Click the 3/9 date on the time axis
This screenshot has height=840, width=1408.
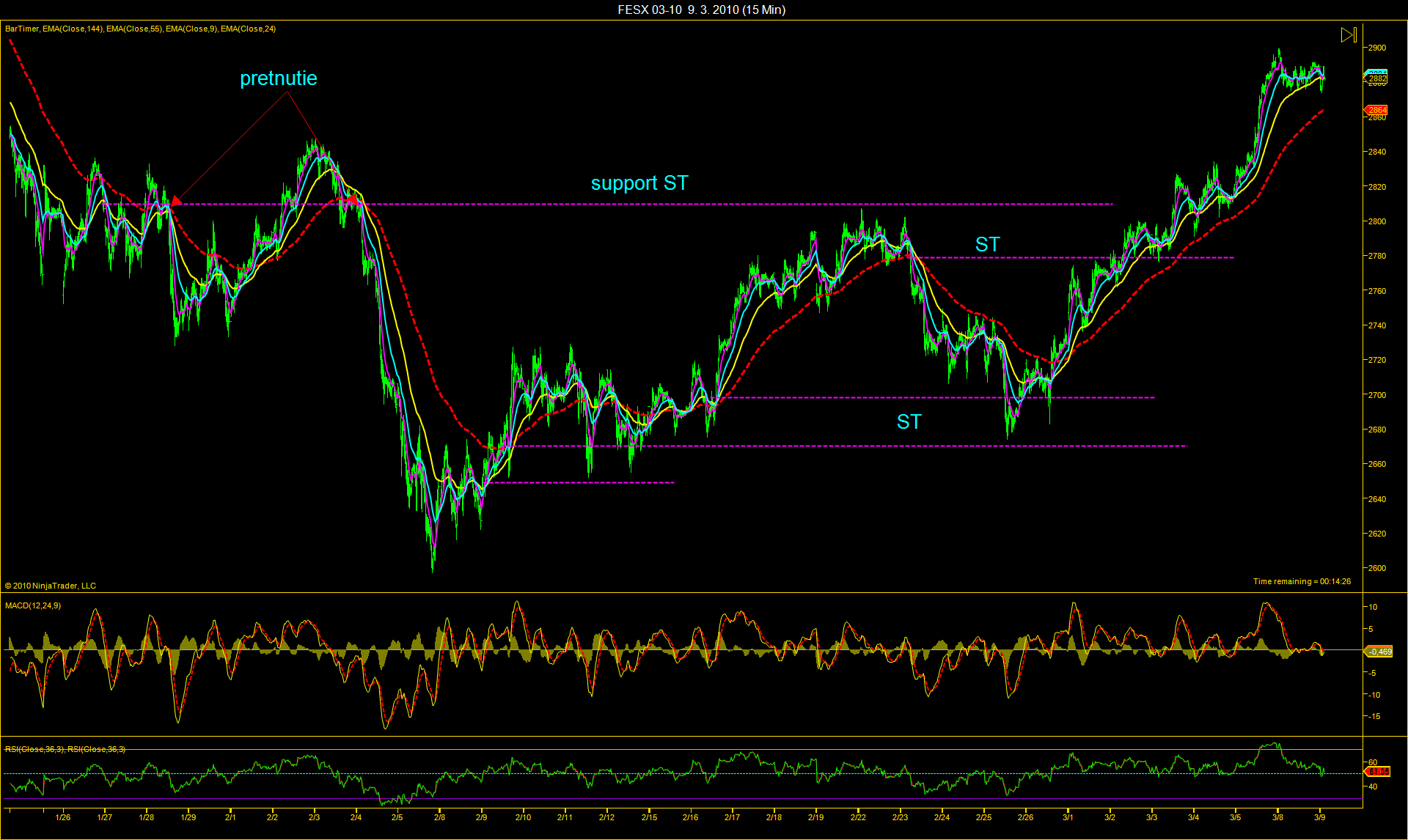(1319, 817)
